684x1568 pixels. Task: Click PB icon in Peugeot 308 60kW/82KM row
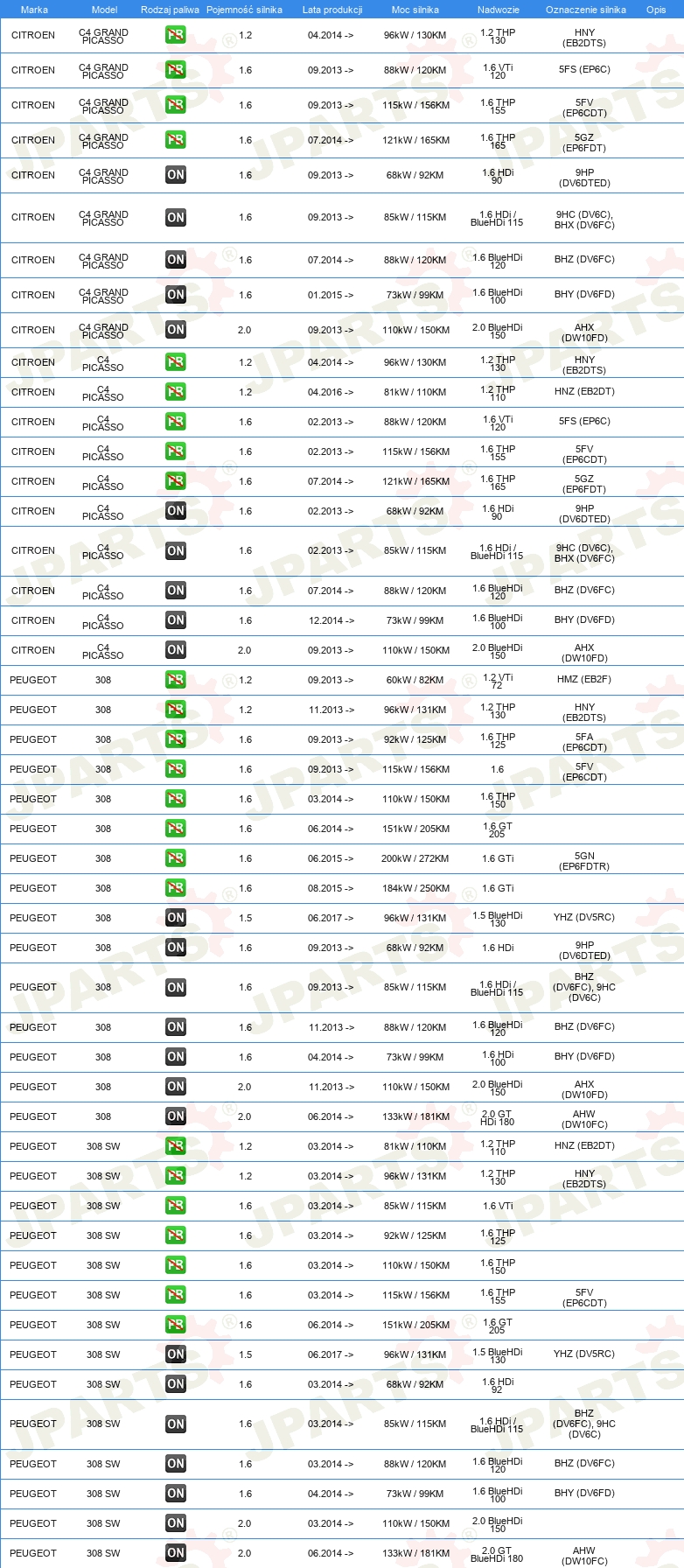tap(176, 680)
